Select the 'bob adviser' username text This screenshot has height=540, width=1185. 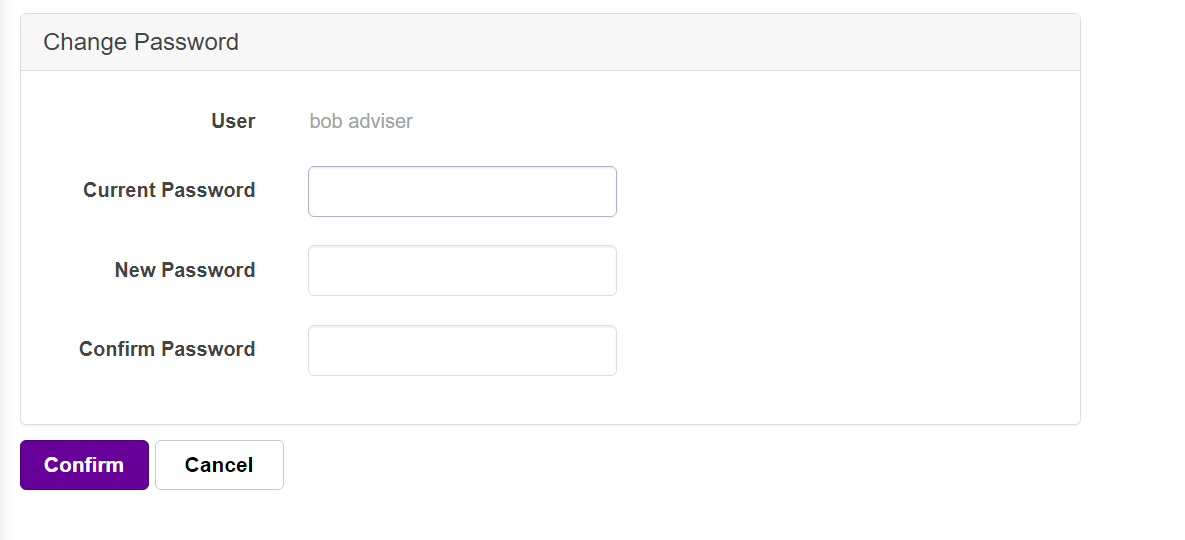coord(361,121)
